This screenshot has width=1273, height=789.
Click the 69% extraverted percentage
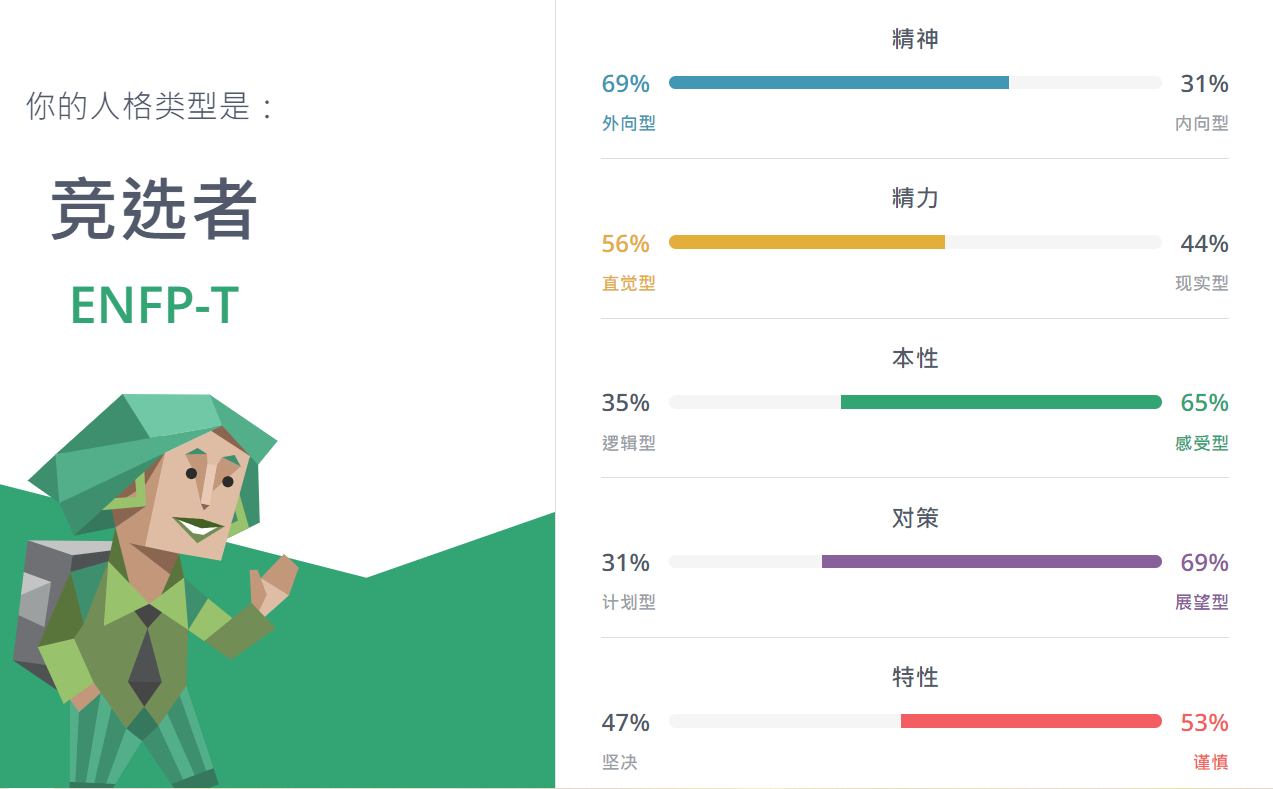(625, 84)
